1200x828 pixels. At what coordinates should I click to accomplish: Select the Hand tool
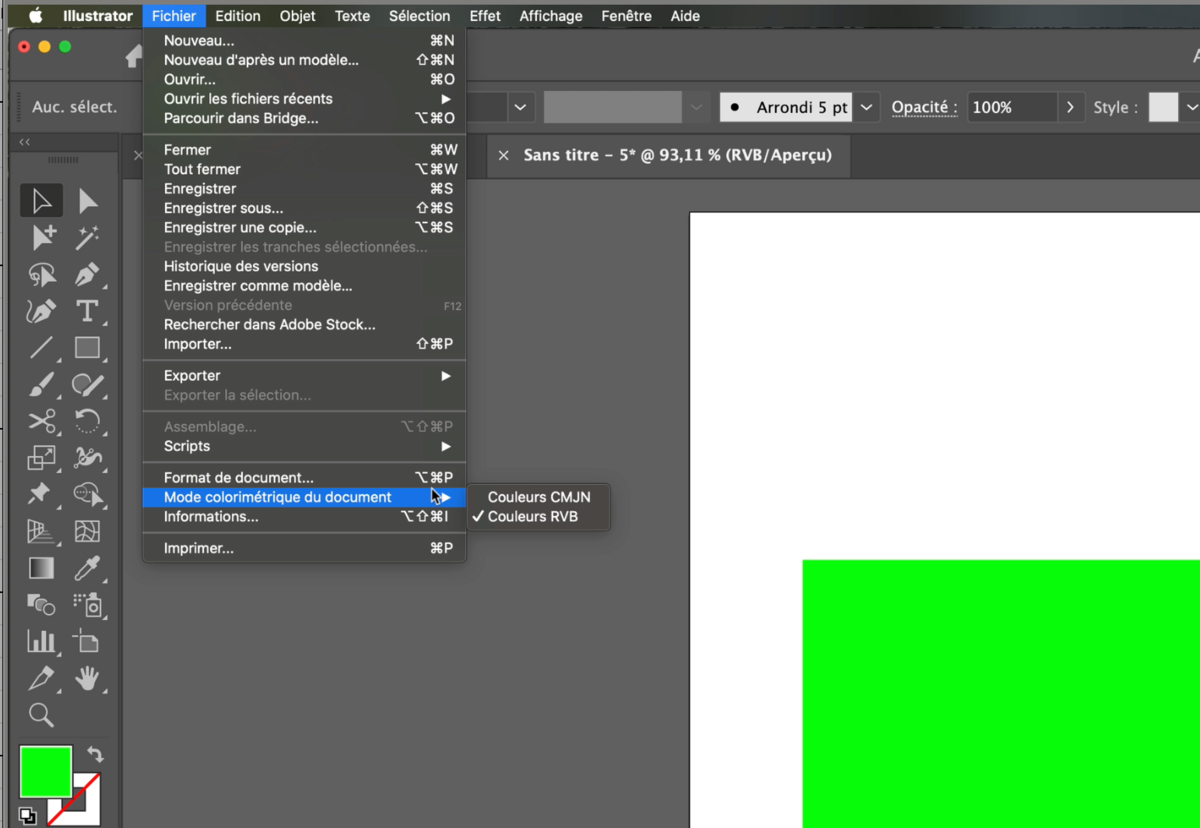click(x=88, y=678)
